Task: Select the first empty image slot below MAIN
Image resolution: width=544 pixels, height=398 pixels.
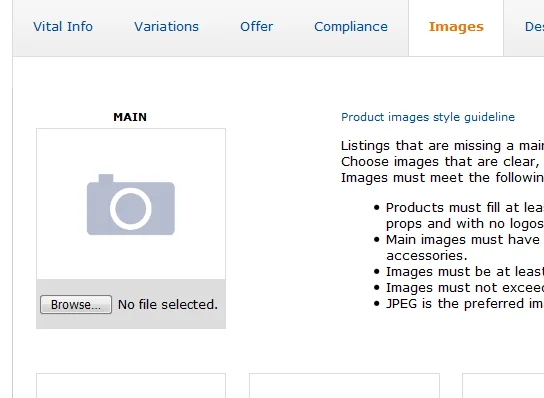Action: pos(131,386)
